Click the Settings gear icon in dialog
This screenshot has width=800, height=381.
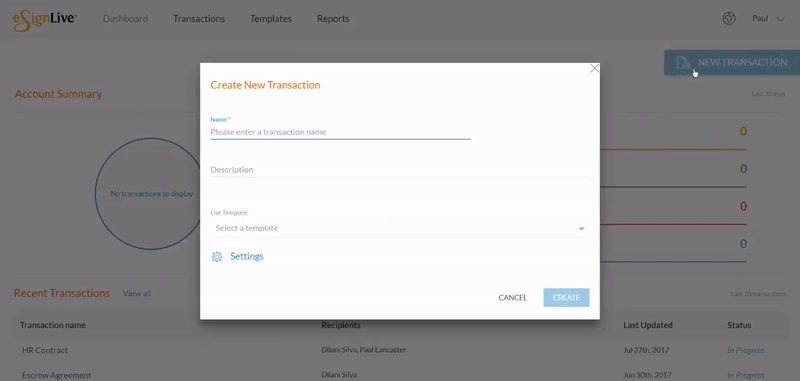(x=217, y=257)
